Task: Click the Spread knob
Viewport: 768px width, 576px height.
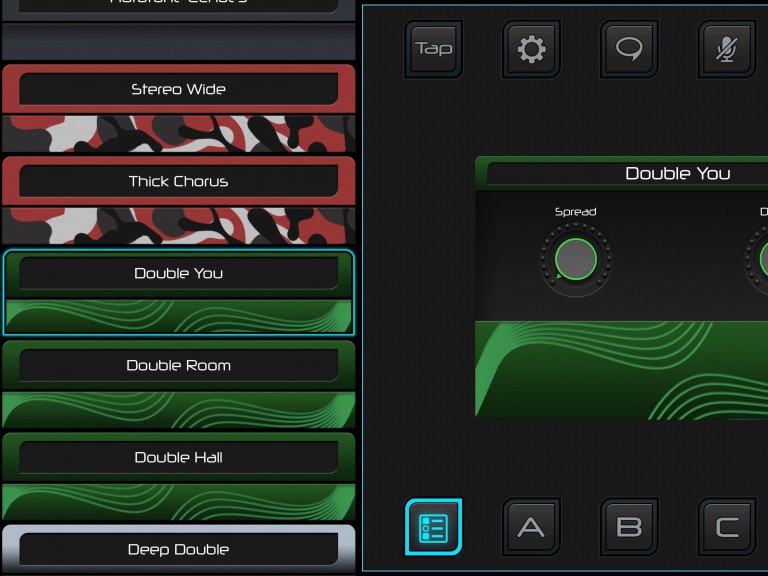Action: pos(575,260)
